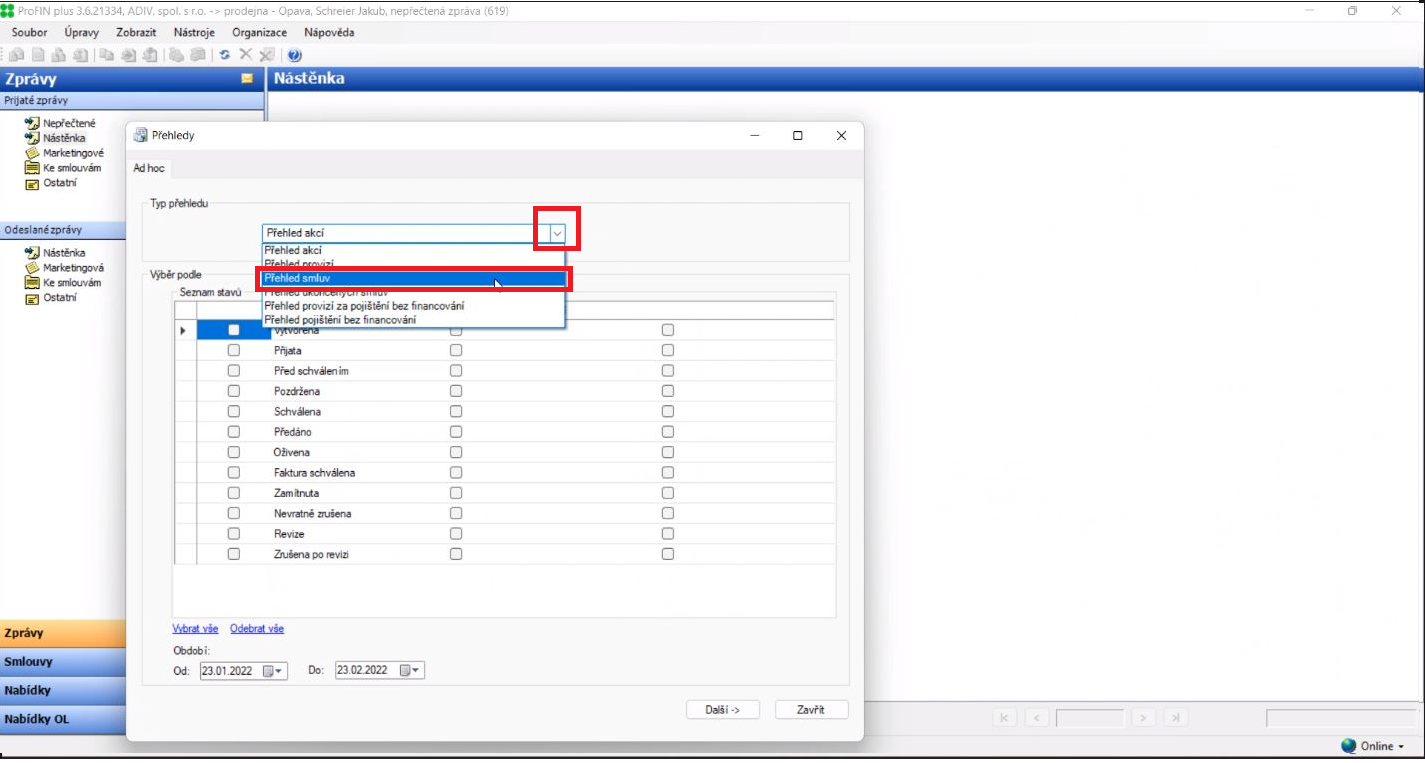Collapse the Typ přehledu dropdown using its arrow
This screenshot has width=1425, height=763.
[x=557, y=233]
